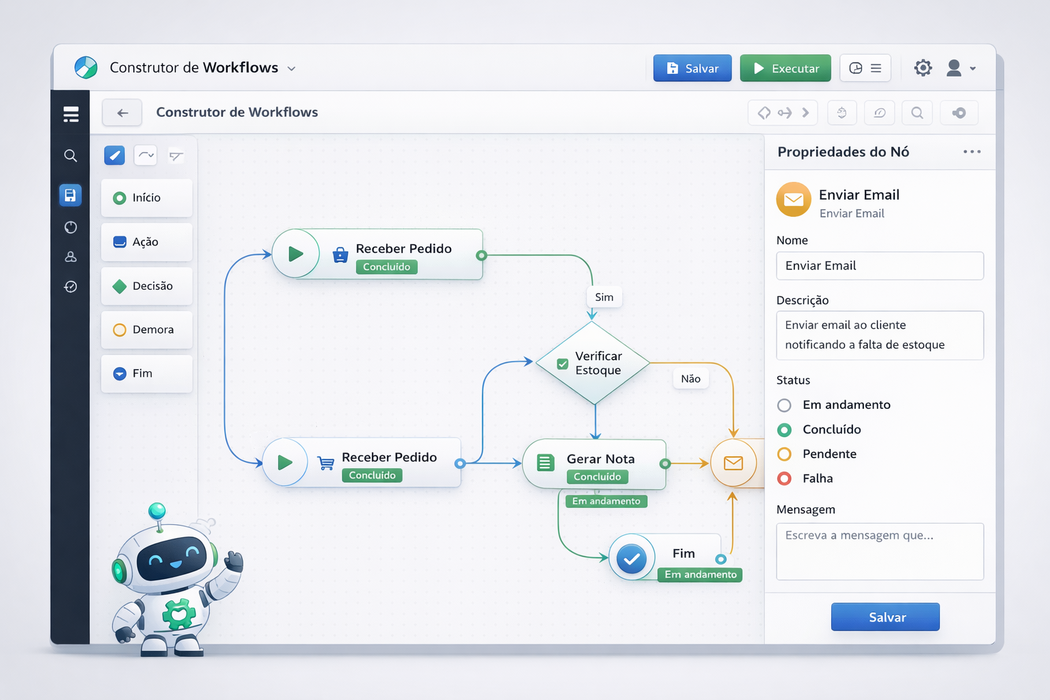Click the Verificar Estoque decision diamond

593,363
